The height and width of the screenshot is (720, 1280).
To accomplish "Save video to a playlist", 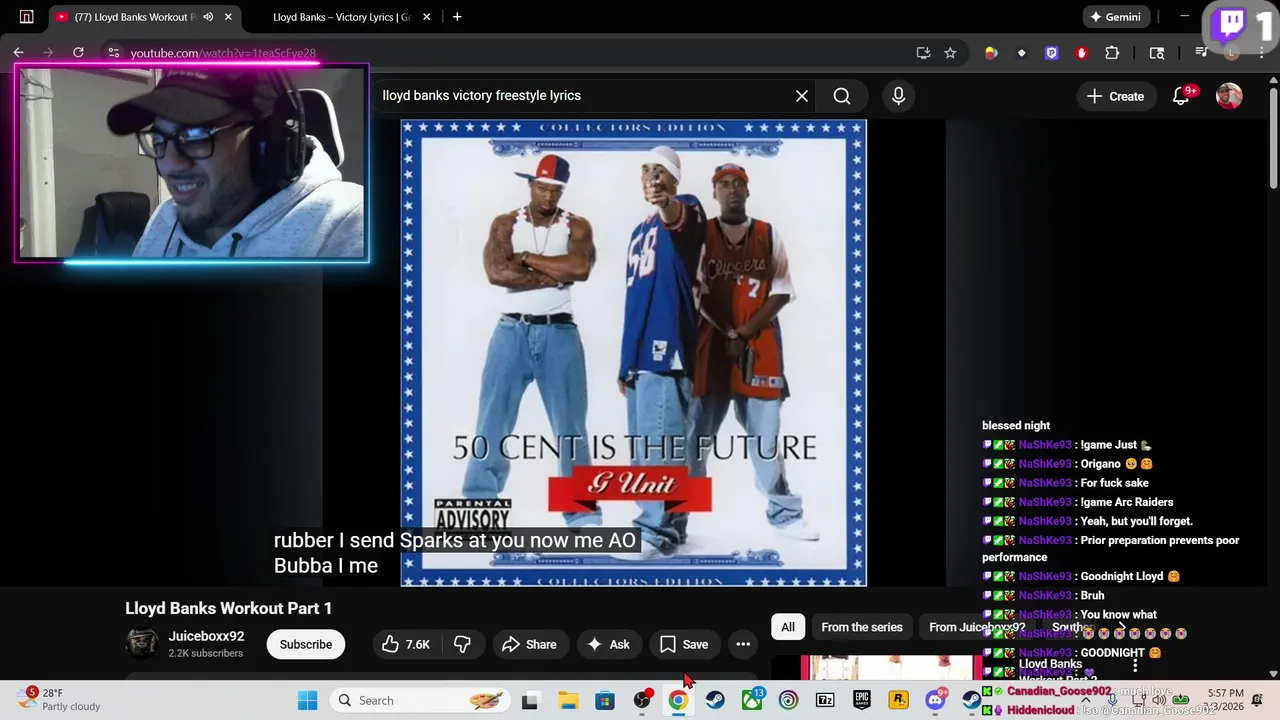I will [684, 644].
